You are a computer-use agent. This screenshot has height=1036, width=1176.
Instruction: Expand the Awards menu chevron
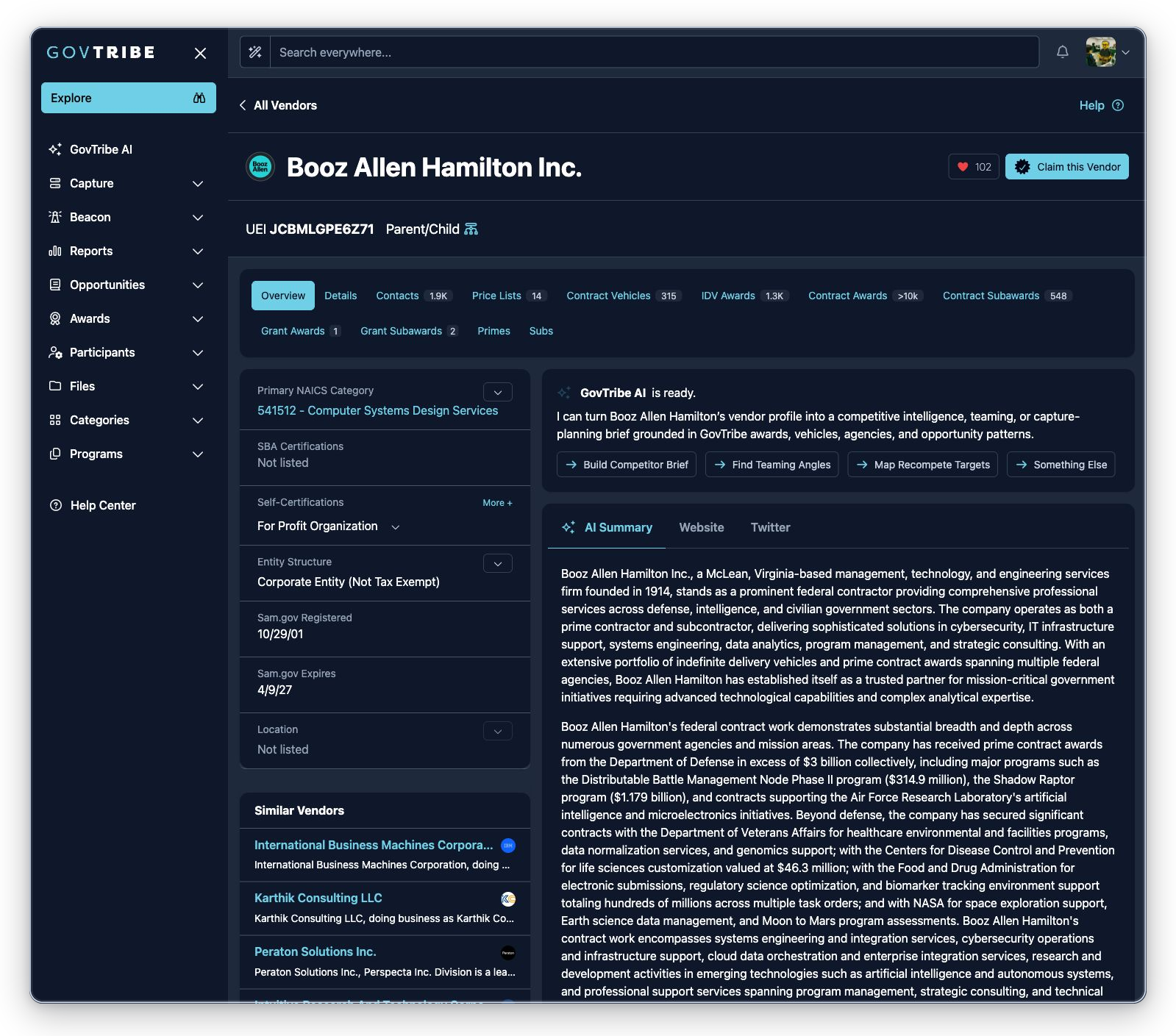[x=198, y=318]
